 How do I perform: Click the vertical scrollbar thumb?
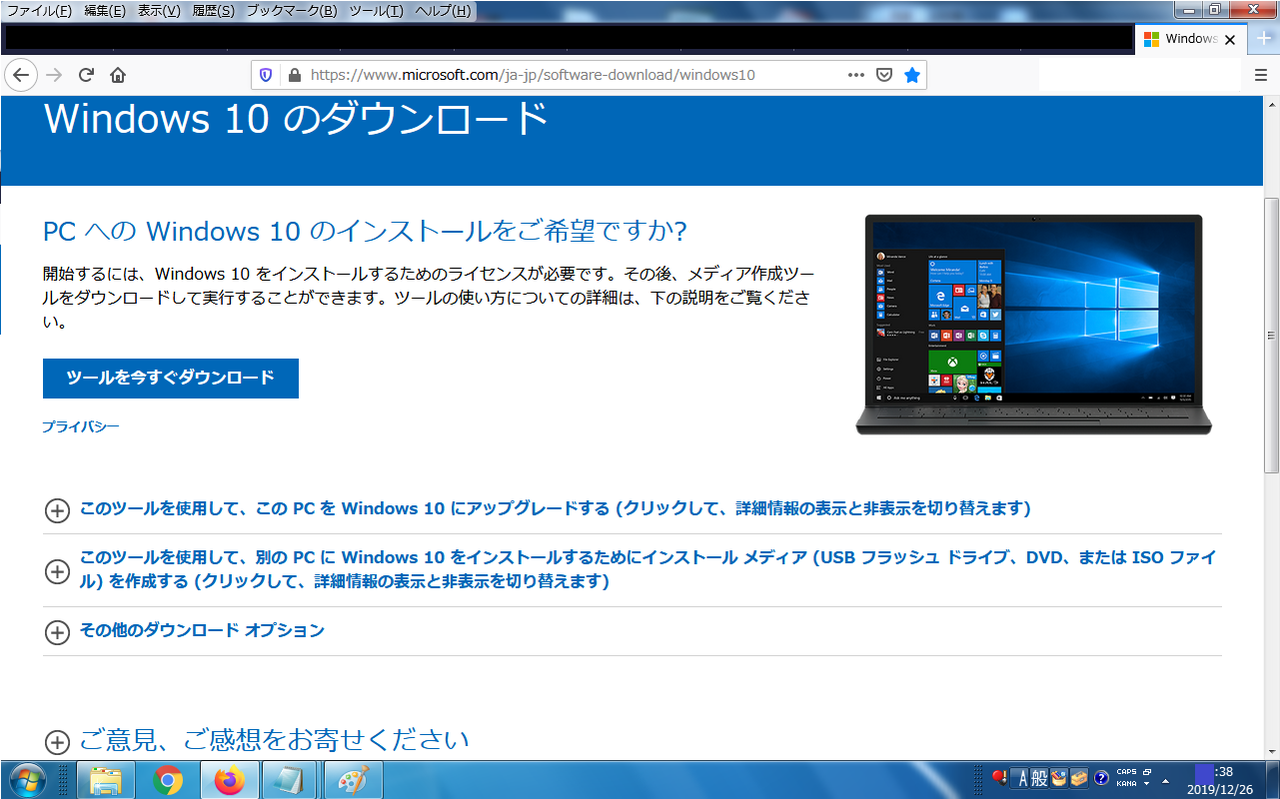1271,335
